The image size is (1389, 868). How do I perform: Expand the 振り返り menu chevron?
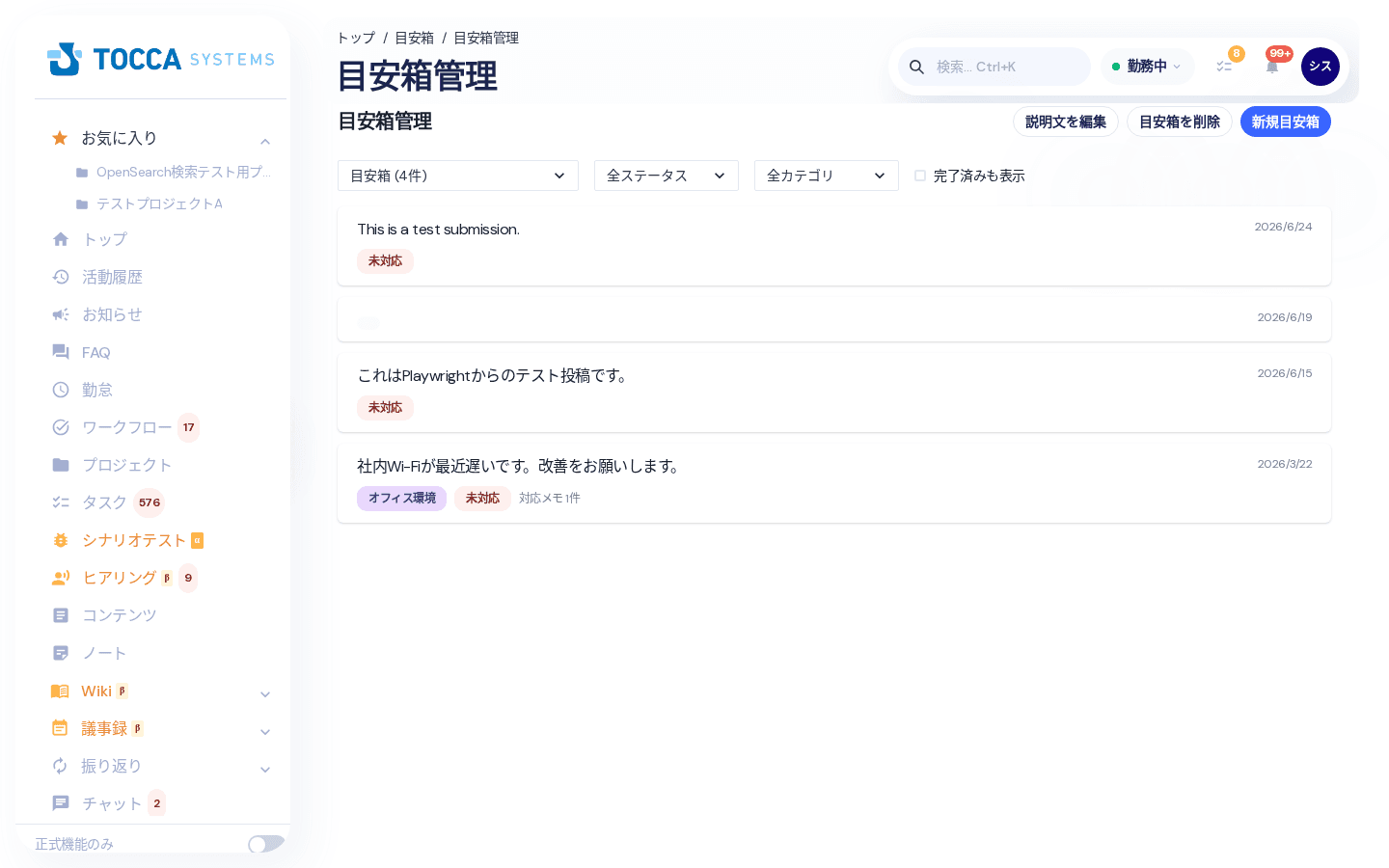click(265, 770)
